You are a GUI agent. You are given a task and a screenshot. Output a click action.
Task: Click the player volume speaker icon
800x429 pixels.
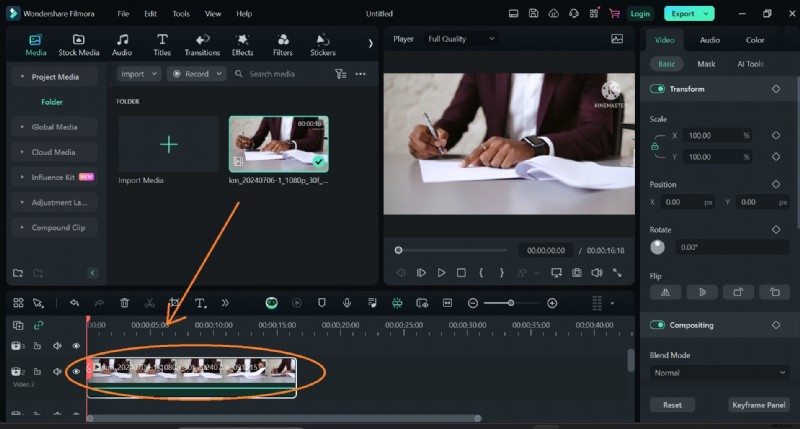click(x=597, y=273)
